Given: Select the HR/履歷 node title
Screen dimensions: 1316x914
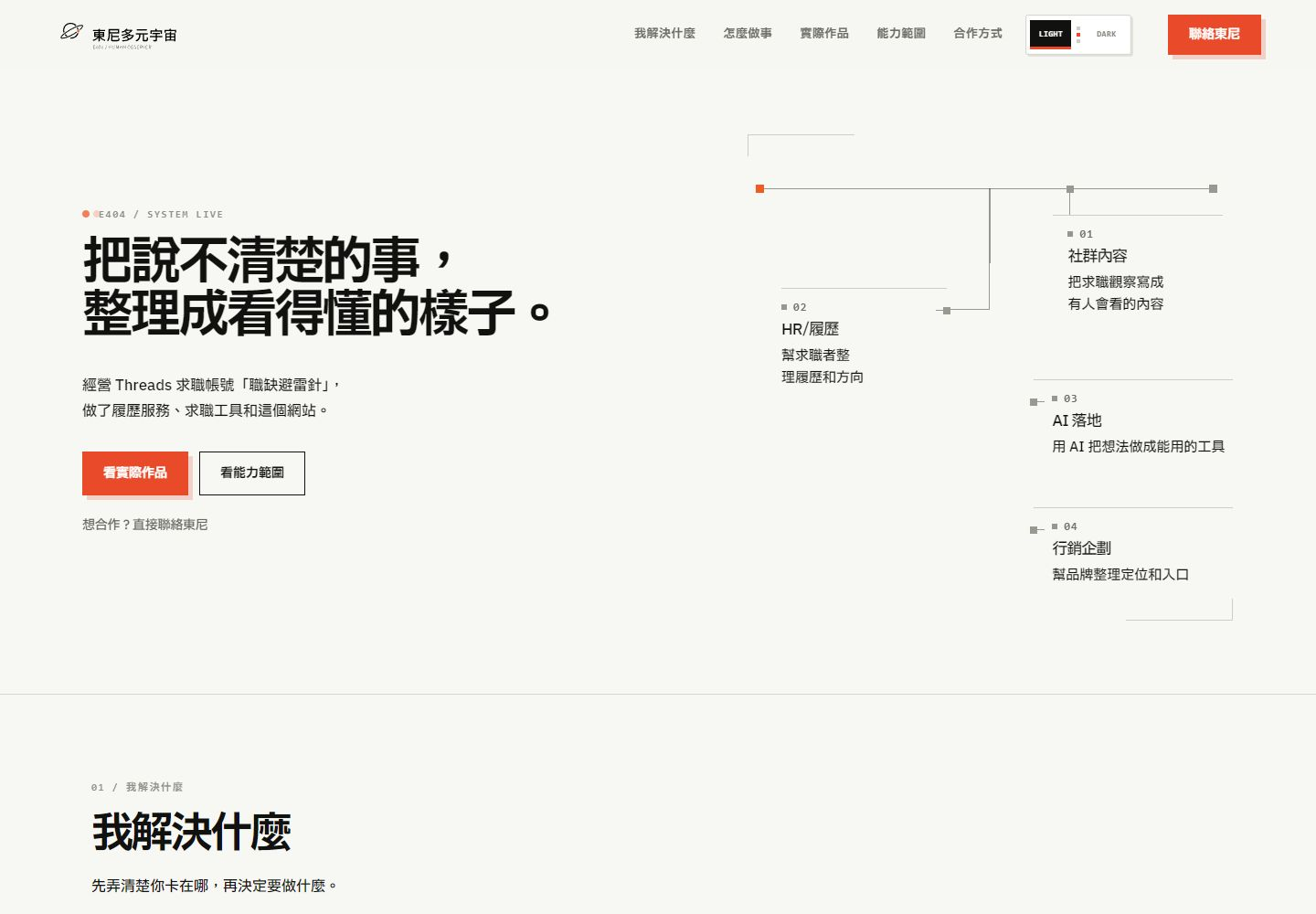Looking at the screenshot, I should tap(810, 329).
